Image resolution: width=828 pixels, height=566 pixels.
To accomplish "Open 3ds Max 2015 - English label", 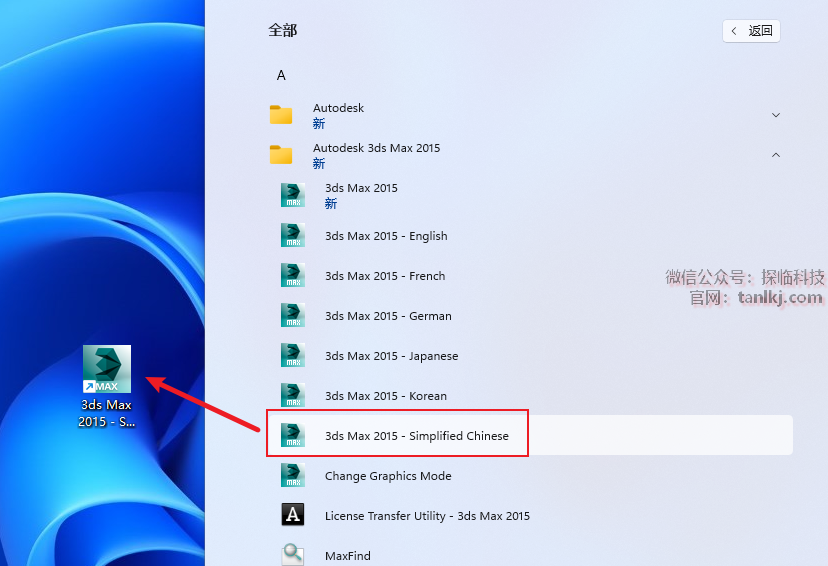I will click(386, 236).
